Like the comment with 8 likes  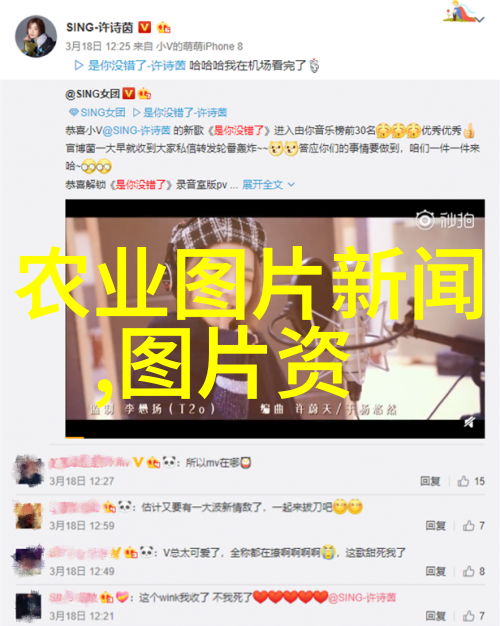(474, 571)
